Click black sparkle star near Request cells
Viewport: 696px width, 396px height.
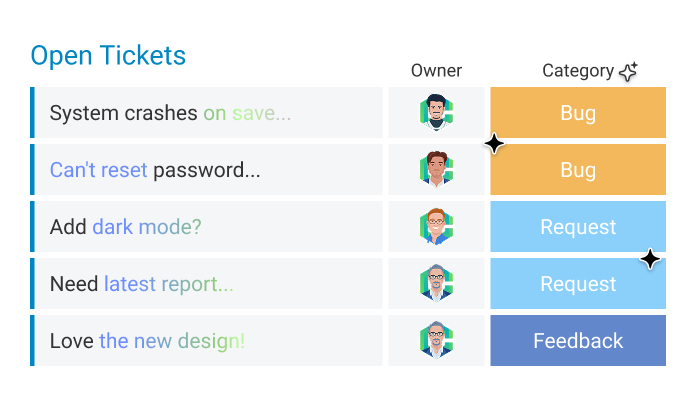tap(650, 259)
